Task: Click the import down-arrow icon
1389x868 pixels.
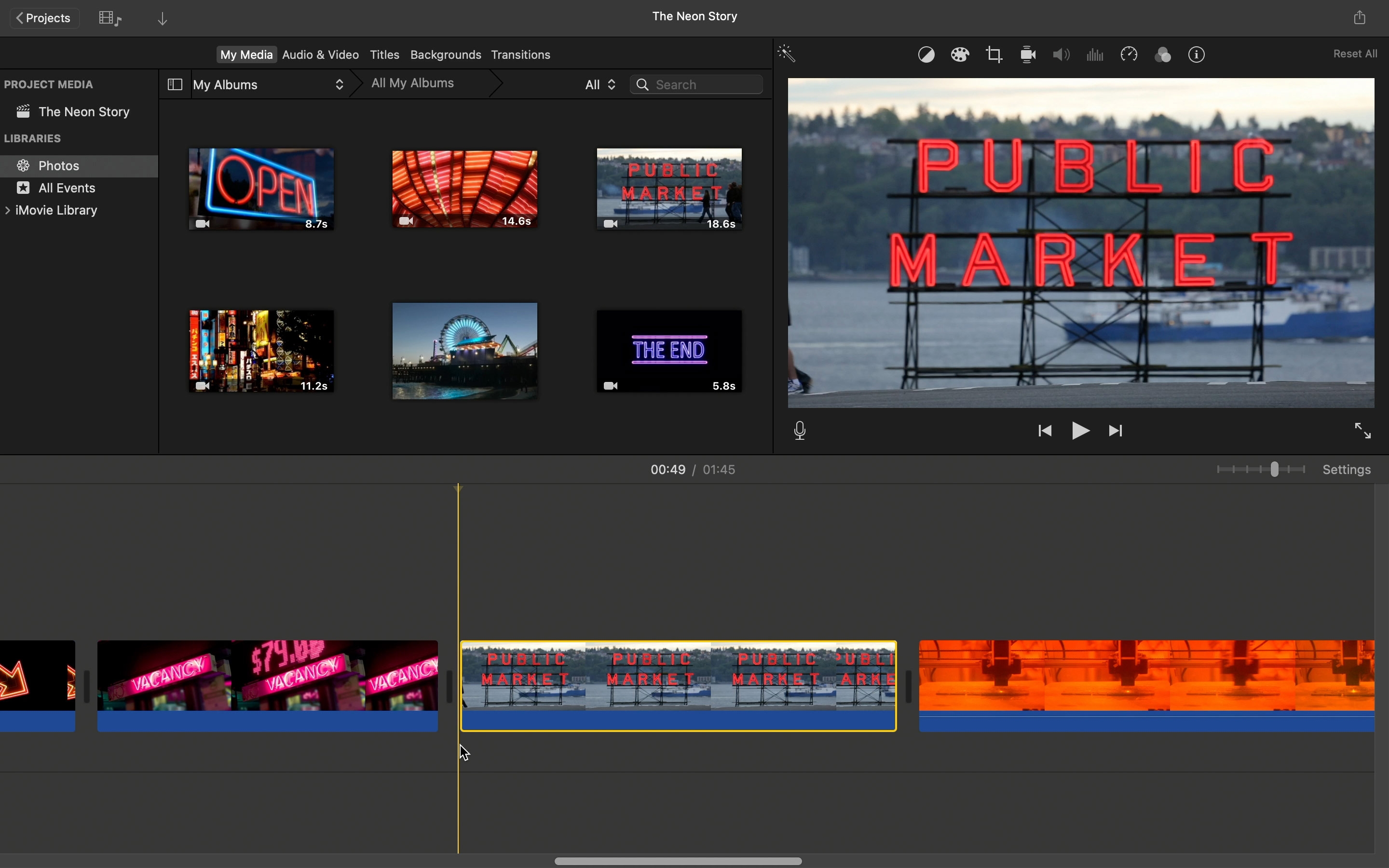Action: pos(163,19)
